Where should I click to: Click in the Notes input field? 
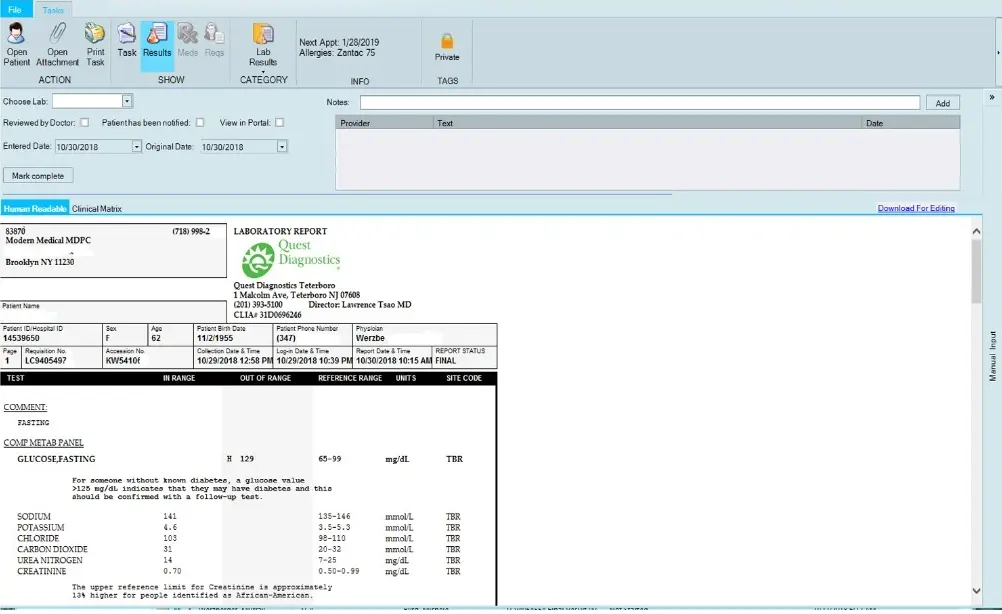640,101
